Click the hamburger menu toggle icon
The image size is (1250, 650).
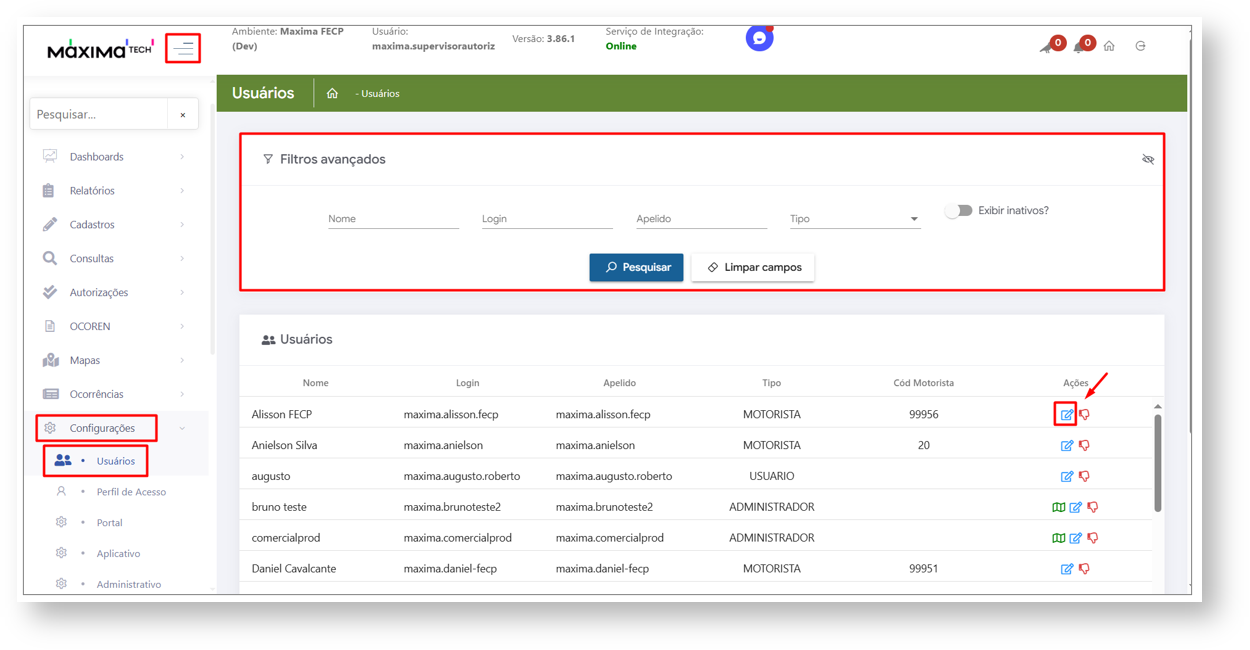tap(183, 48)
